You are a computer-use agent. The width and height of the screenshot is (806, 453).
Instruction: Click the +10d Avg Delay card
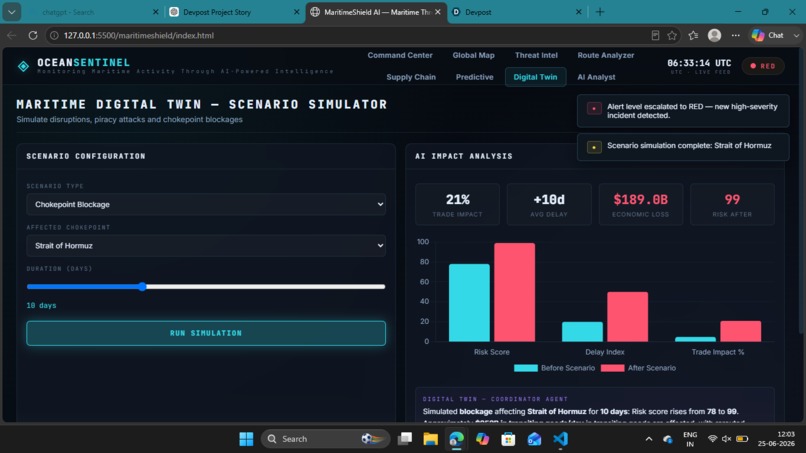click(x=549, y=205)
